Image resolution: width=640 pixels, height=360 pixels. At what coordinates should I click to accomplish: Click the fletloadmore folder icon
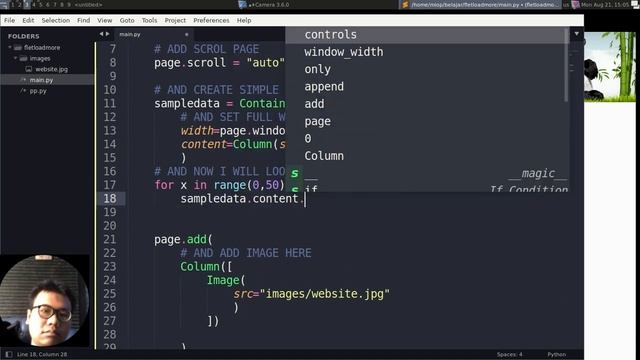pos(18,48)
